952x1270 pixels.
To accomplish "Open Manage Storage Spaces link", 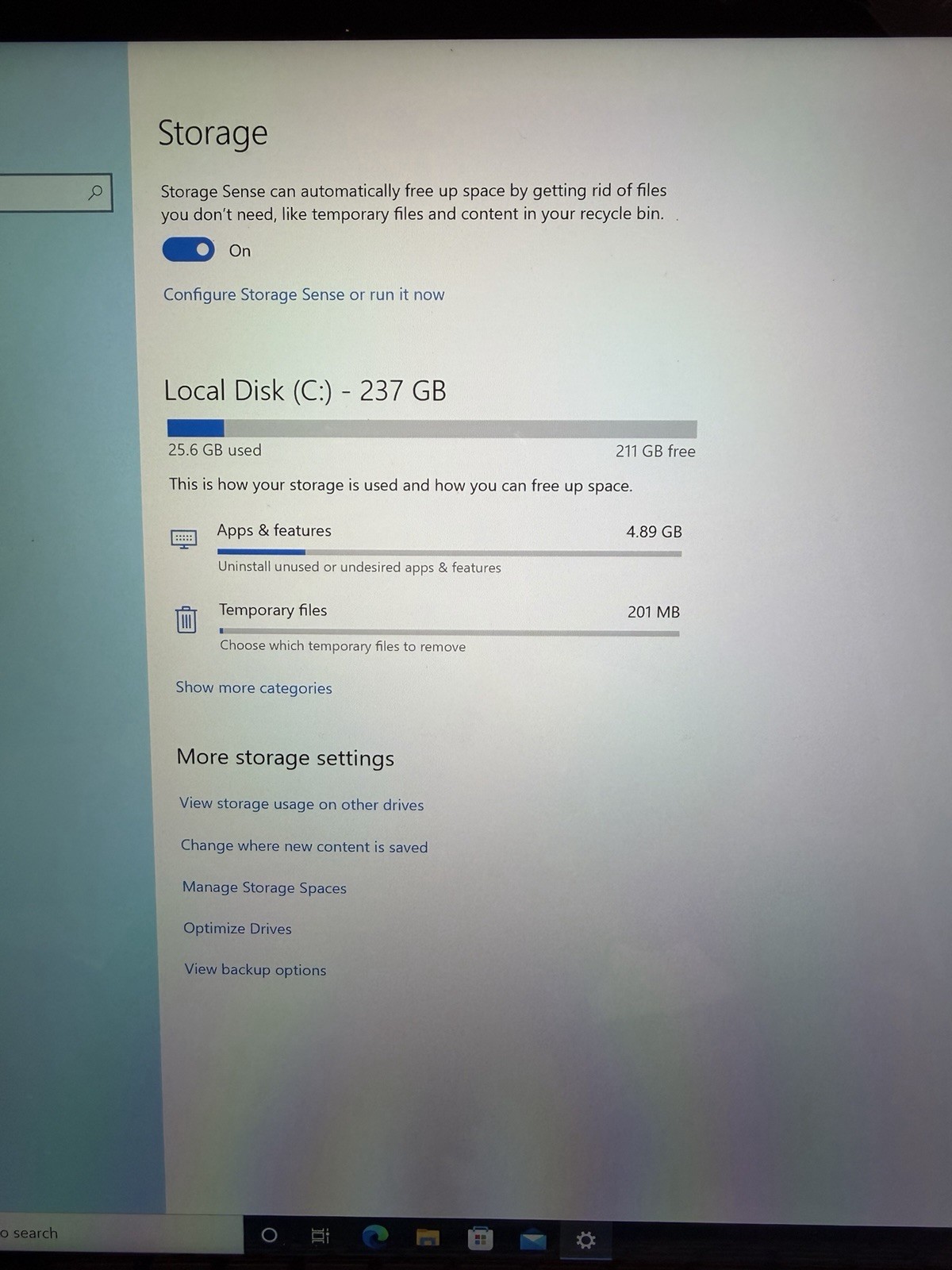I will tap(264, 887).
